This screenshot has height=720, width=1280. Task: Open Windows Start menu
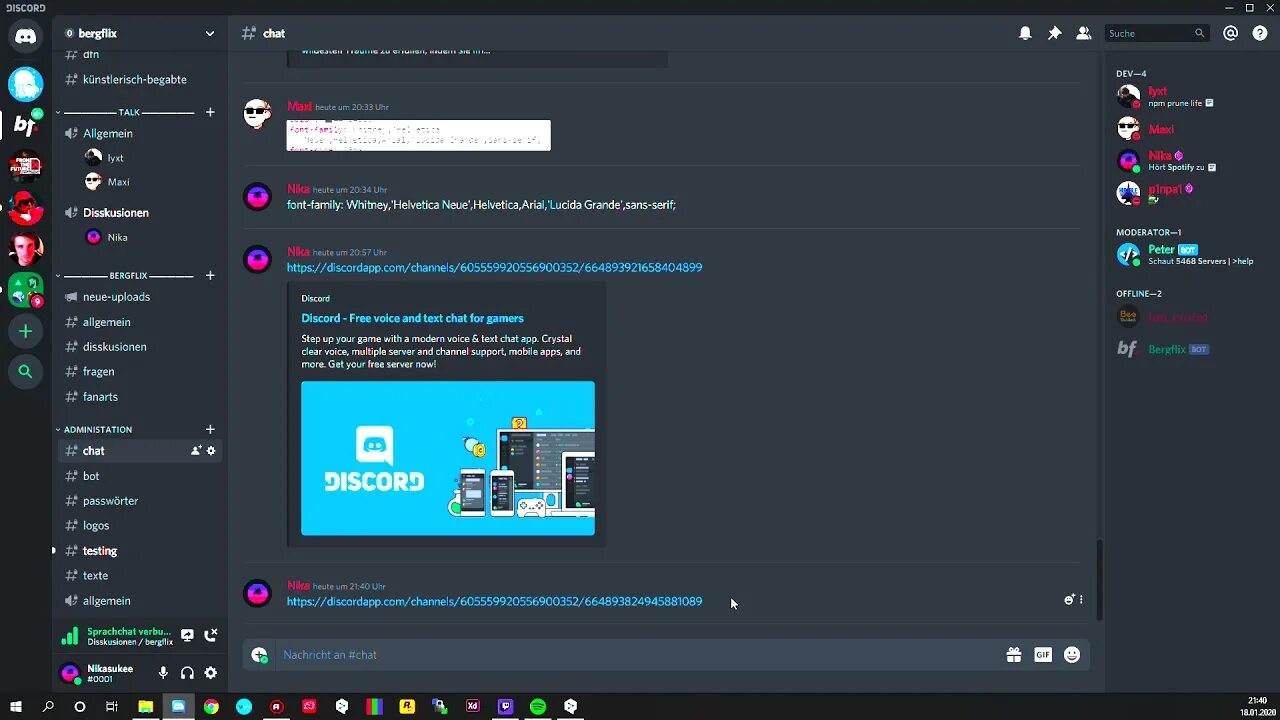pyautogui.click(x=15, y=706)
